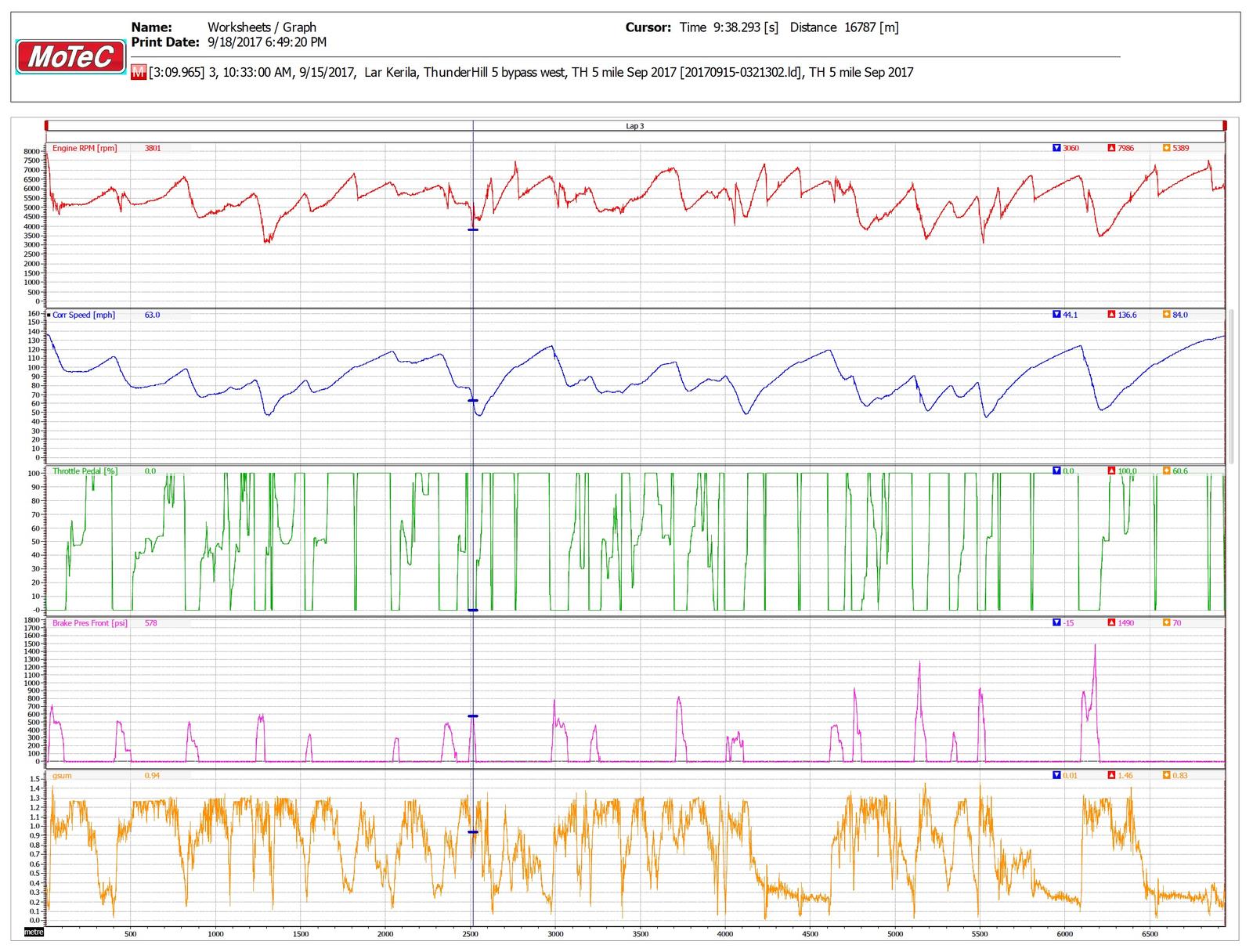1253x952 pixels.
Task: Click the Corr Speed min value 44.1
Action: pyautogui.click(x=1070, y=315)
